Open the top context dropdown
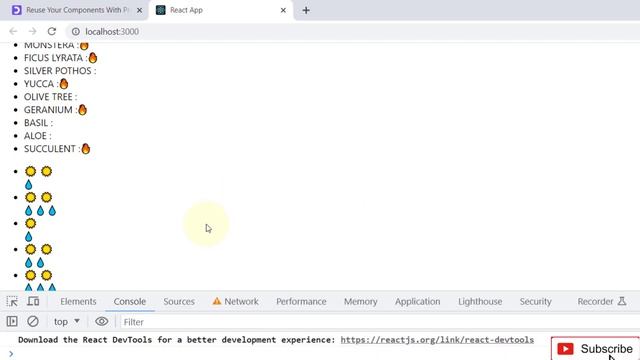This screenshot has height=360, width=640. pyautogui.click(x=67, y=322)
